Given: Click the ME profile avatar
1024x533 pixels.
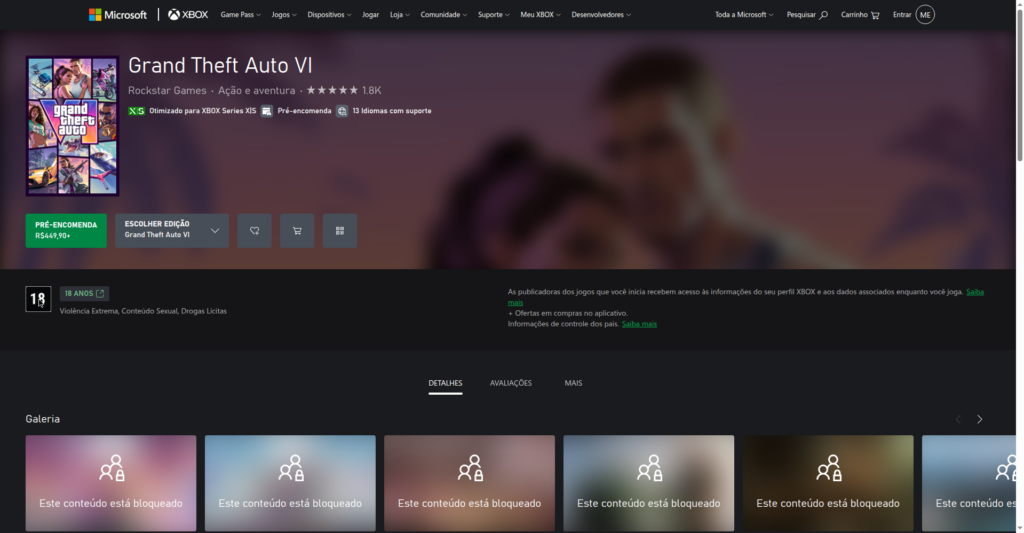Looking at the screenshot, I should 925,14.
